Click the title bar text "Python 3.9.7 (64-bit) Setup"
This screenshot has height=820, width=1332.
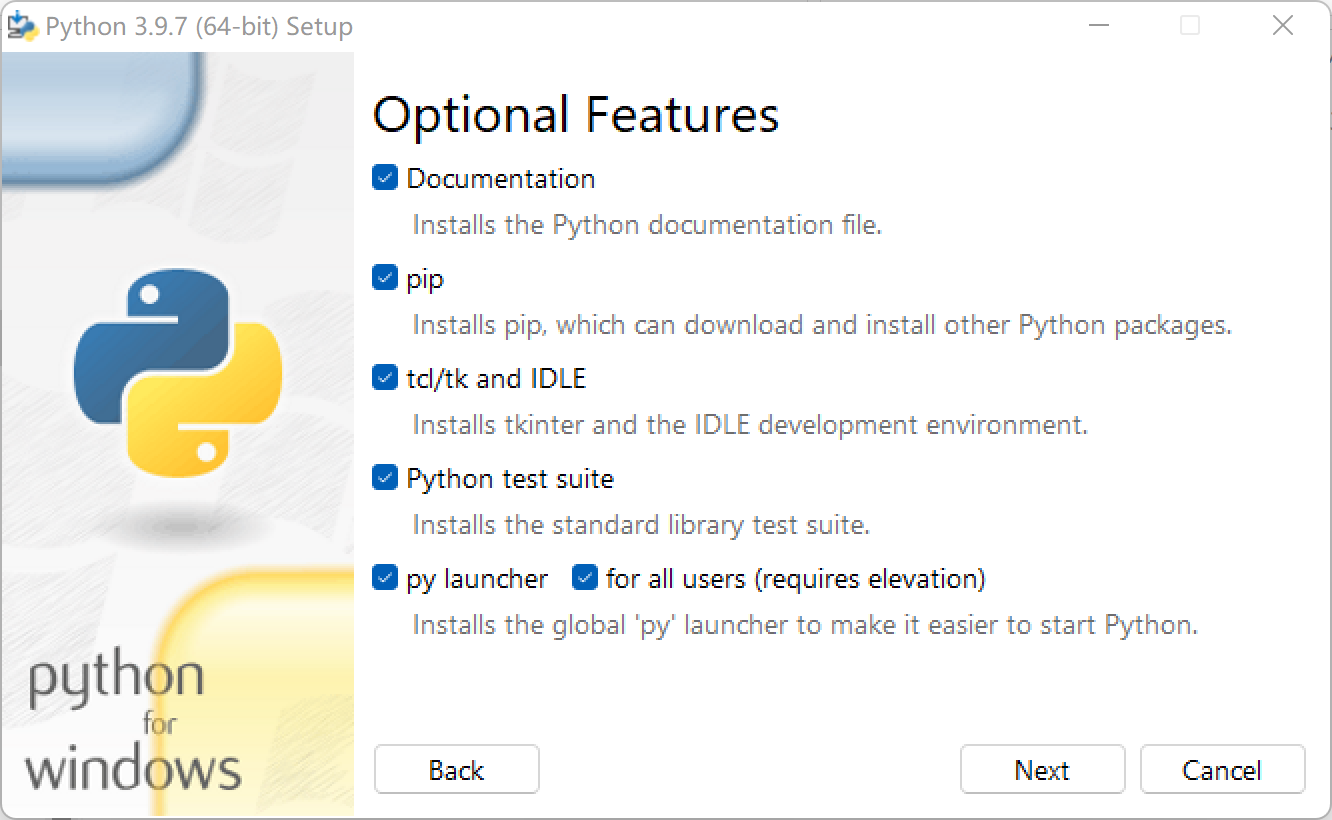200,26
